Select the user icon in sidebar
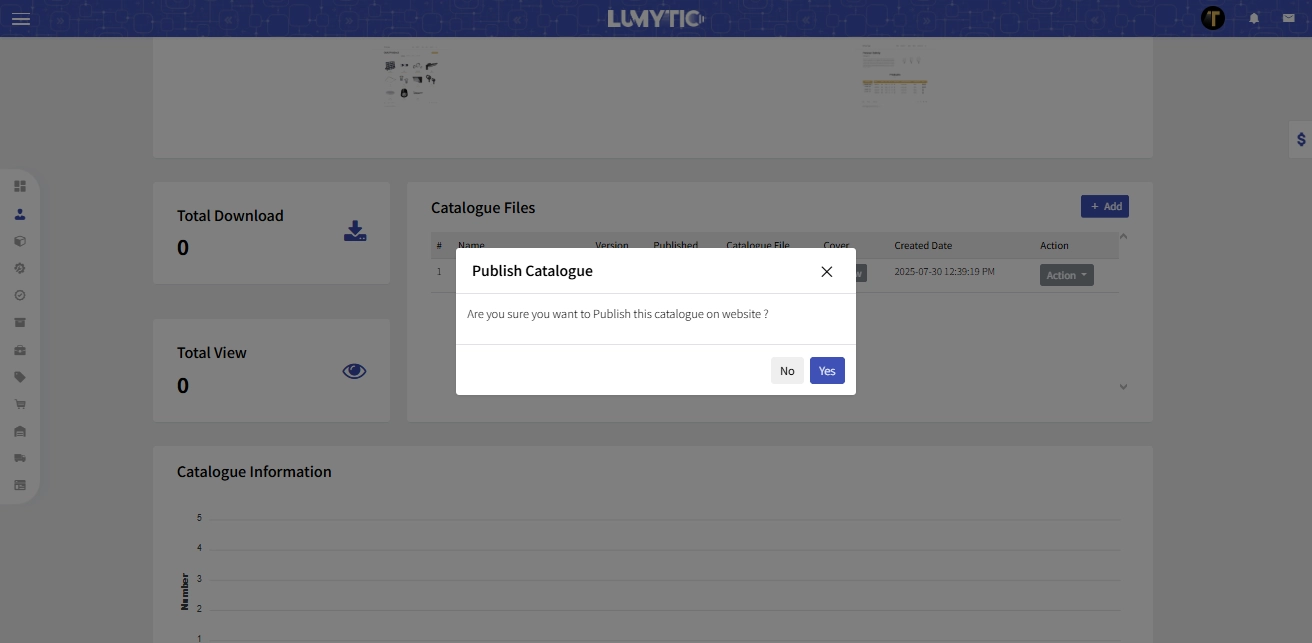Screen dimensions: 1312x643 click(x=20, y=214)
